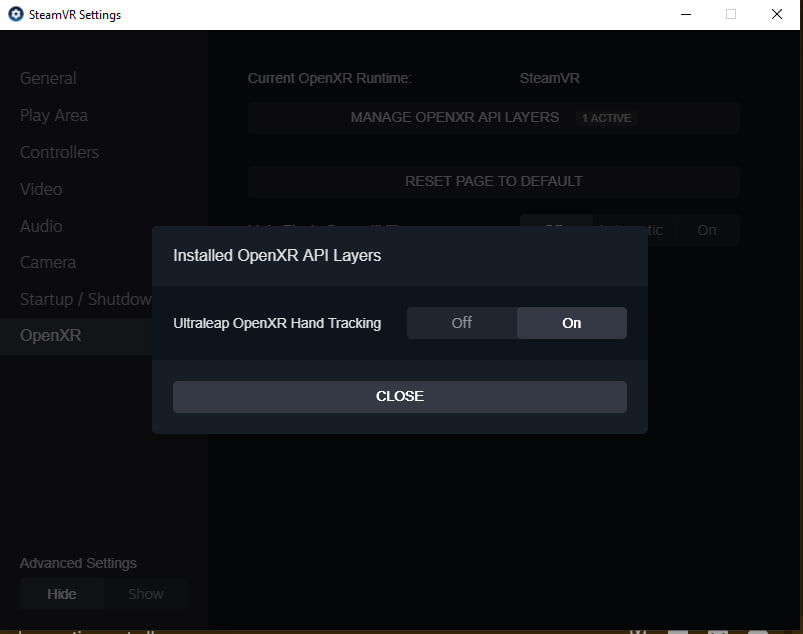
Task: Open the General settings tab
Action: coord(48,78)
